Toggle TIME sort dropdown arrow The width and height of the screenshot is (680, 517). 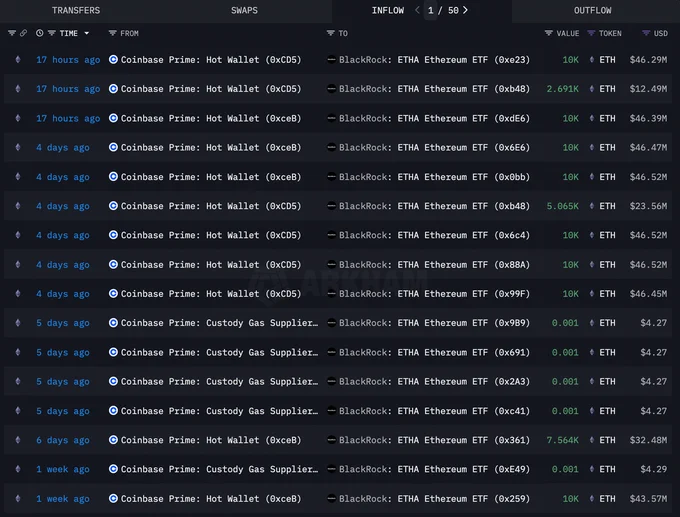tap(87, 33)
